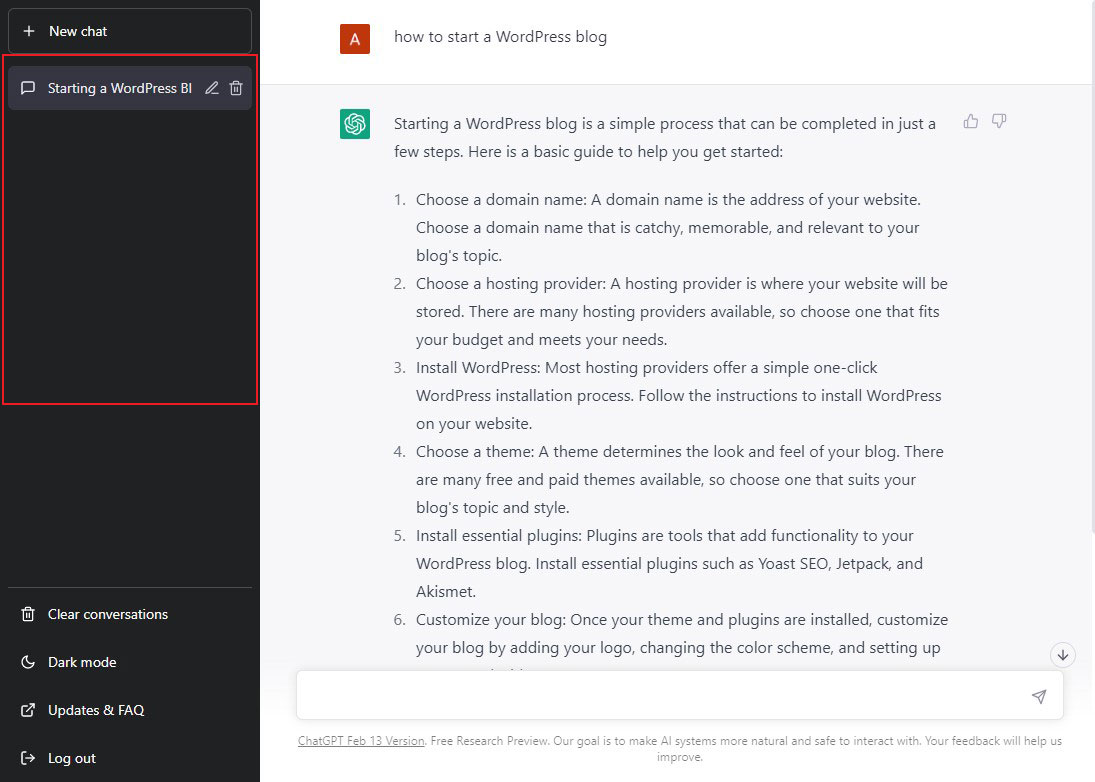Click the chat bubble icon beside Starting a WordPress
The width and height of the screenshot is (1095, 782).
[28, 88]
